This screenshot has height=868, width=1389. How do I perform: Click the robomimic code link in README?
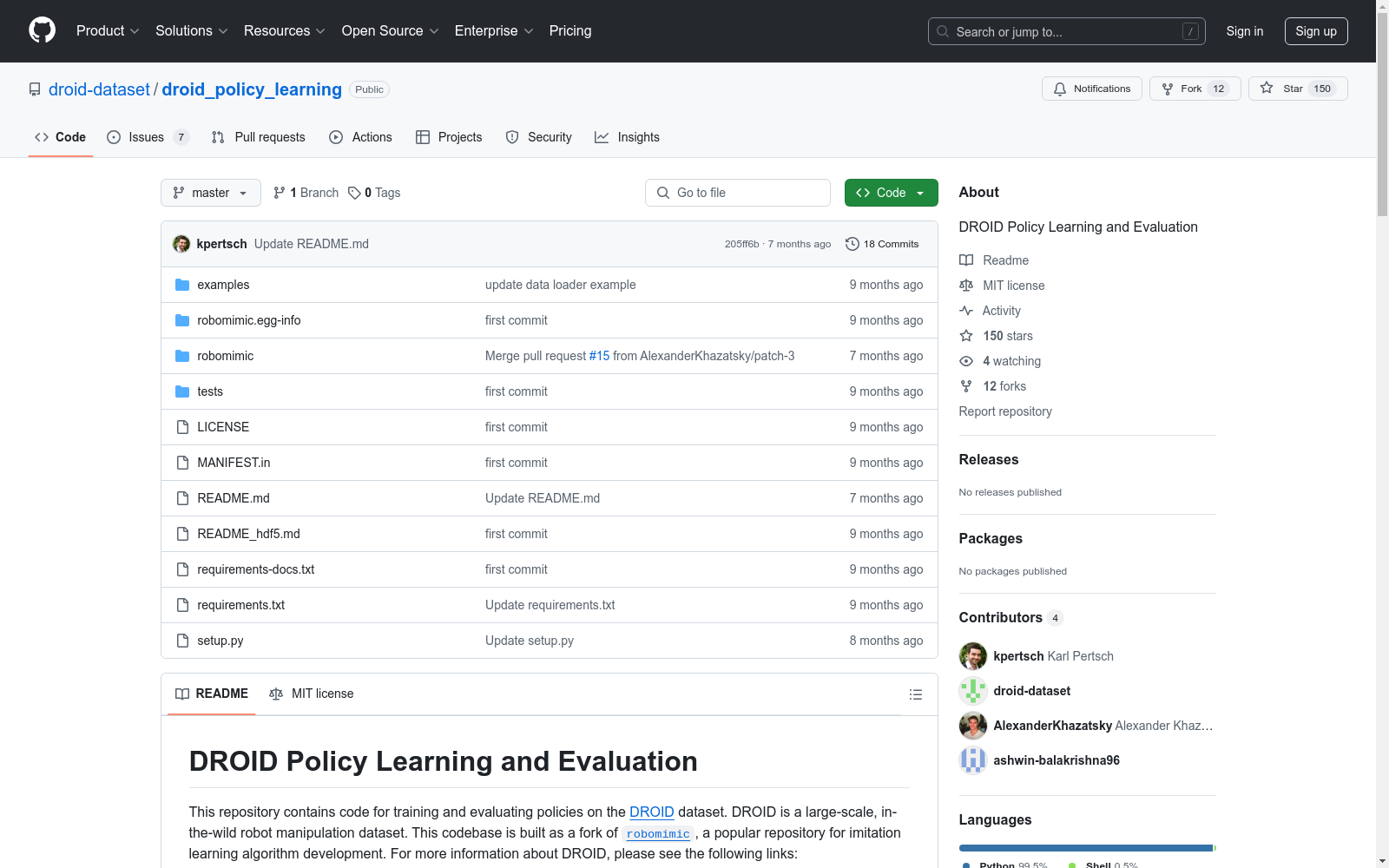[x=658, y=833]
